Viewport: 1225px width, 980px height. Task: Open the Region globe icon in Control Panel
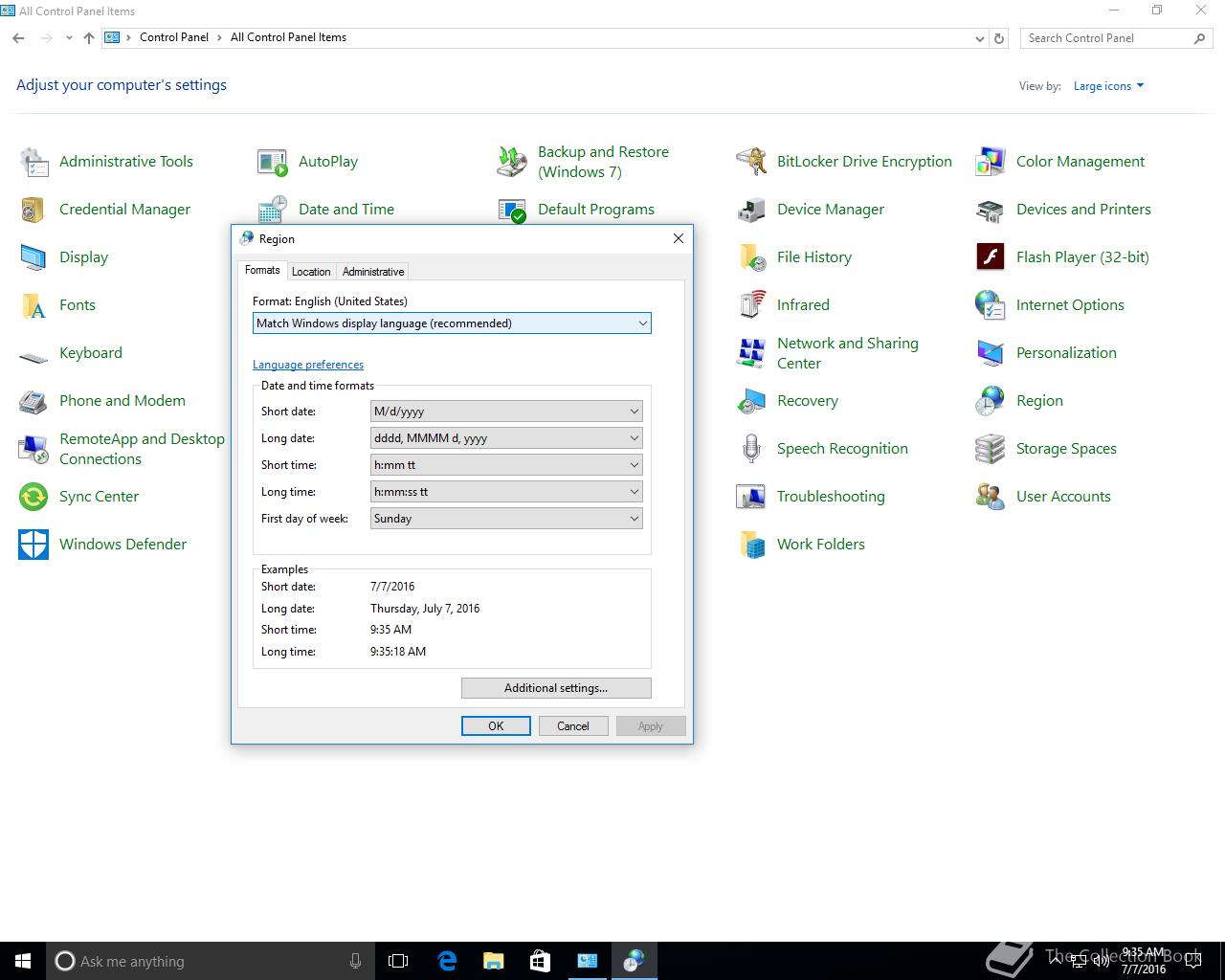tap(991, 401)
